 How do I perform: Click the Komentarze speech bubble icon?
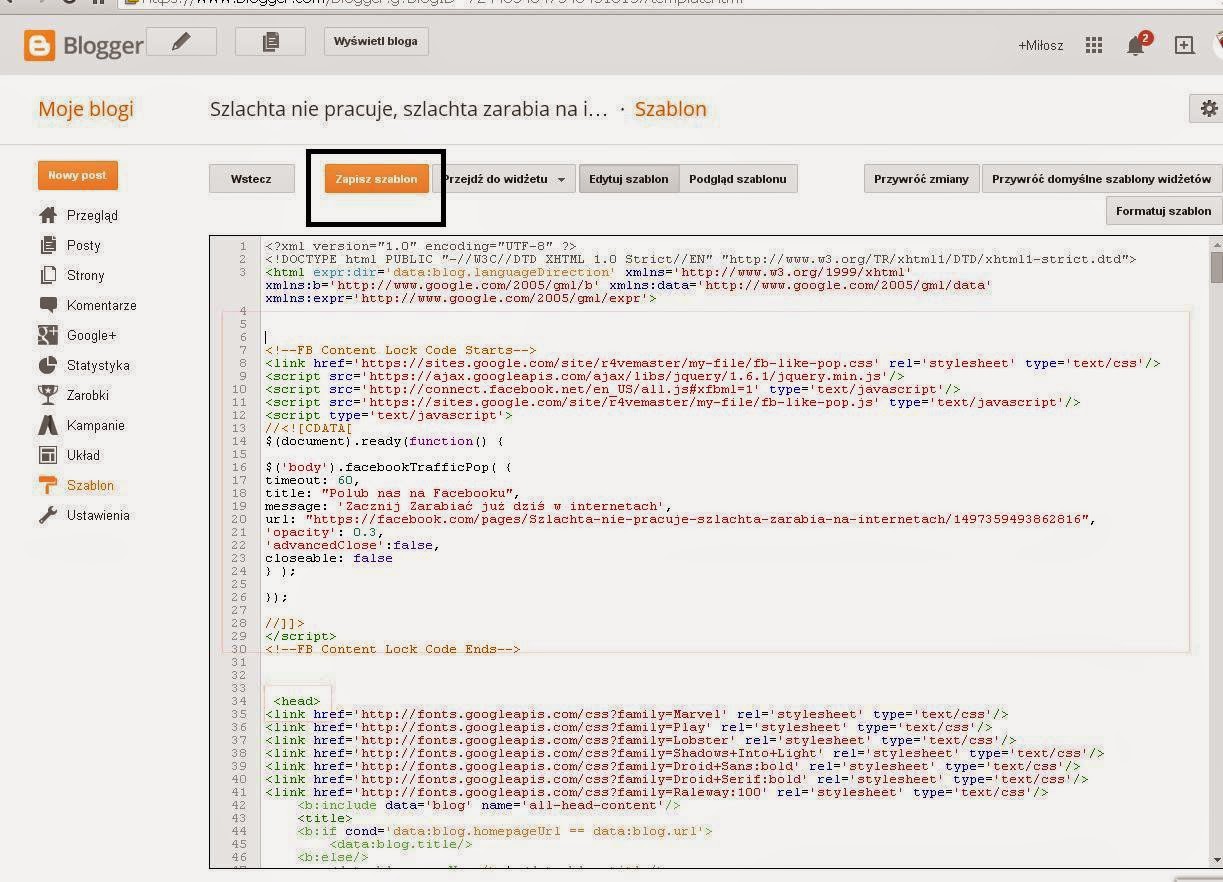coord(48,305)
